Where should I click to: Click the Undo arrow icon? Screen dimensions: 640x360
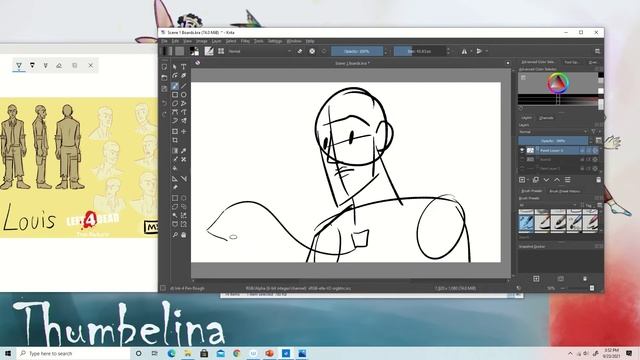[x=164, y=103]
